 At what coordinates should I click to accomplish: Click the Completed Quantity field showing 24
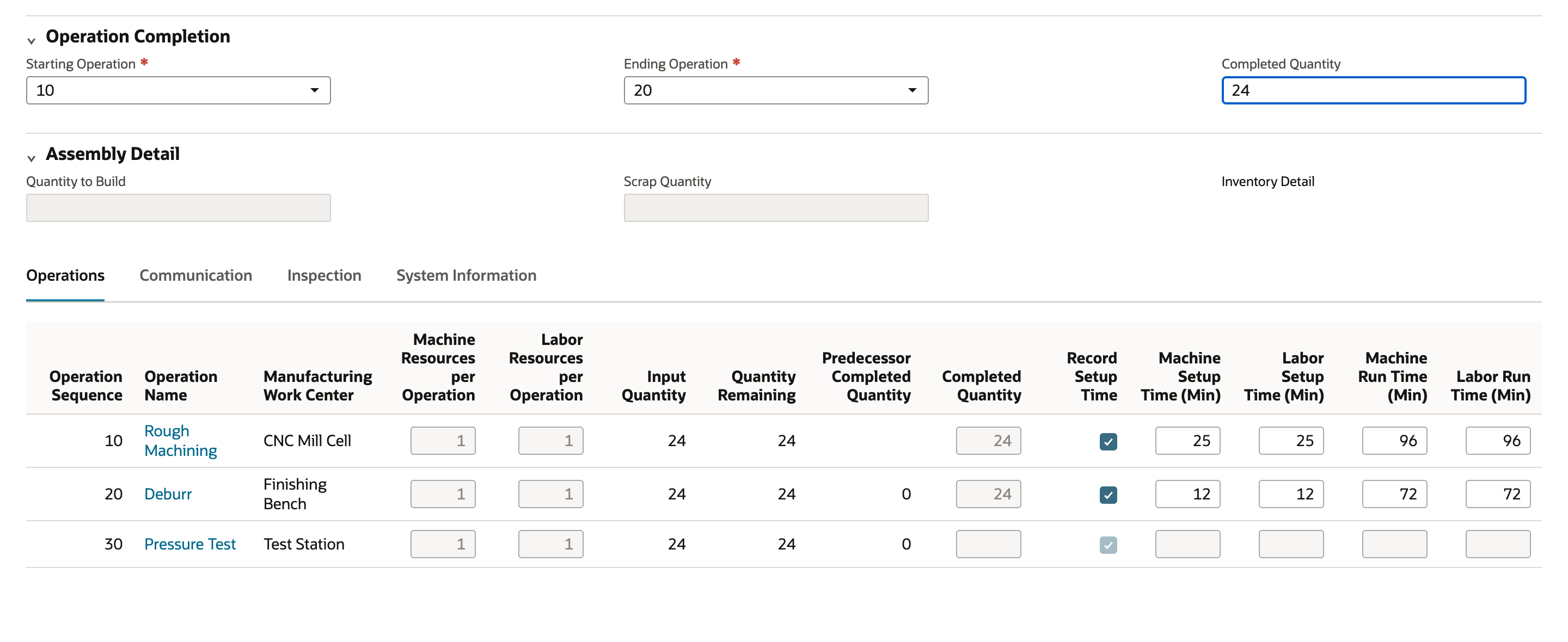(x=1373, y=90)
